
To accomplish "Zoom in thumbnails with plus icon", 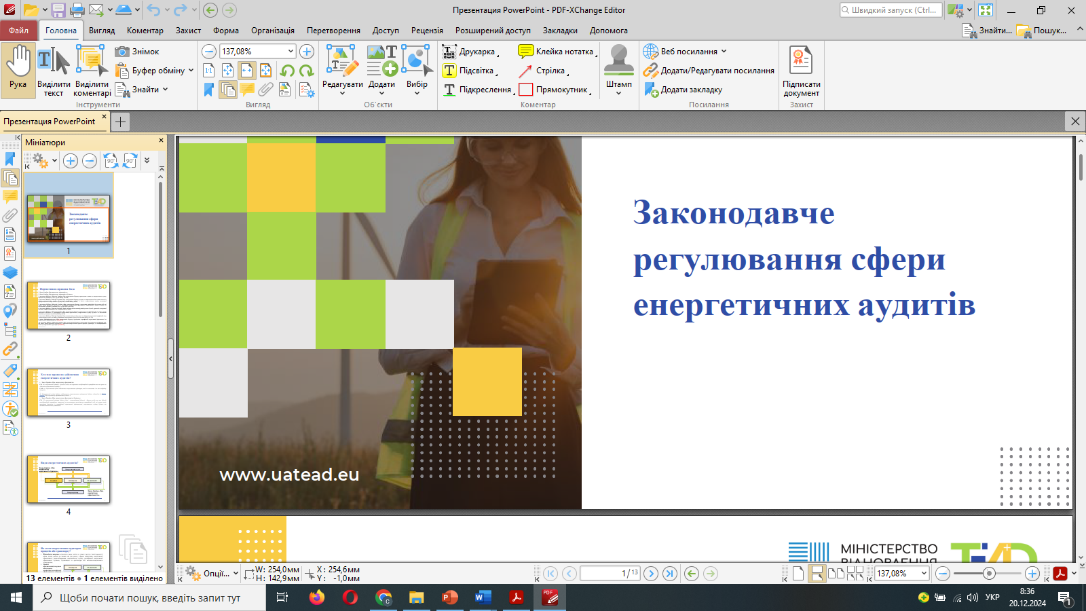I will click(x=70, y=160).
